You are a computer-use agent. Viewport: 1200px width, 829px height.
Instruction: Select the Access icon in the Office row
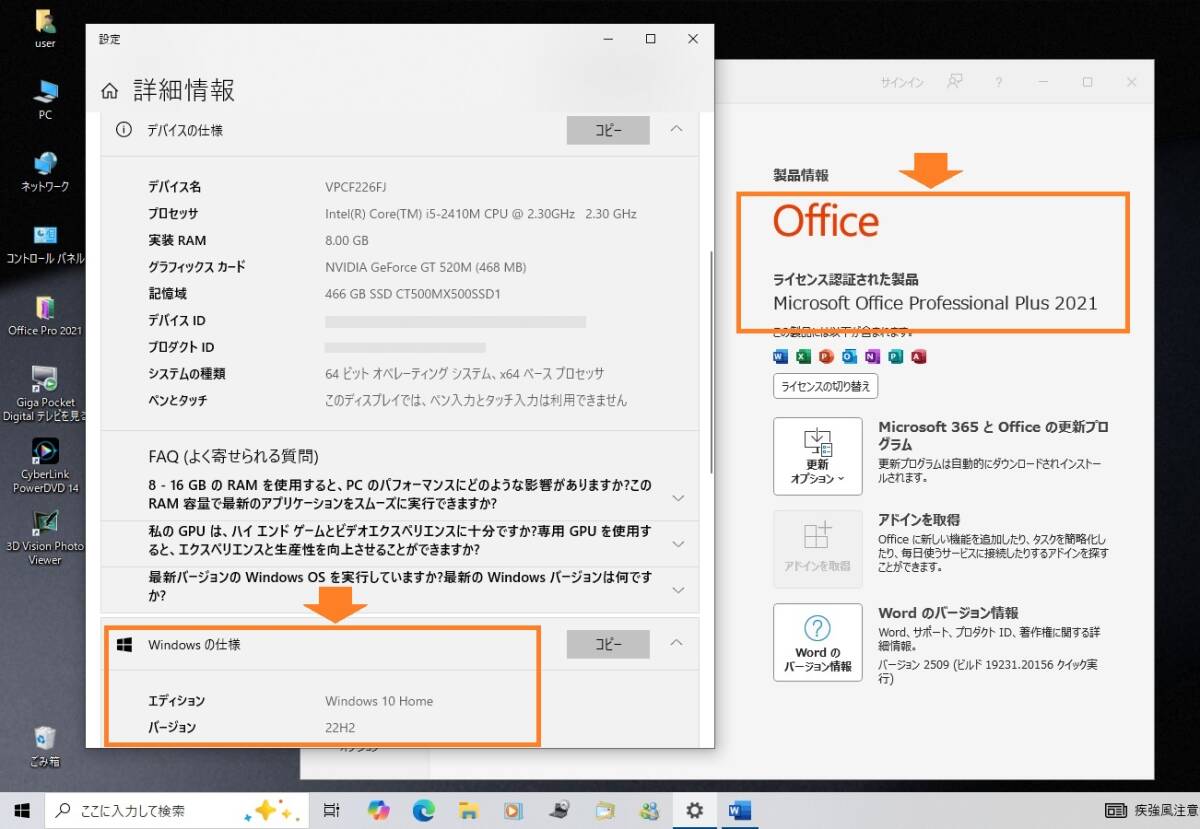click(x=918, y=356)
